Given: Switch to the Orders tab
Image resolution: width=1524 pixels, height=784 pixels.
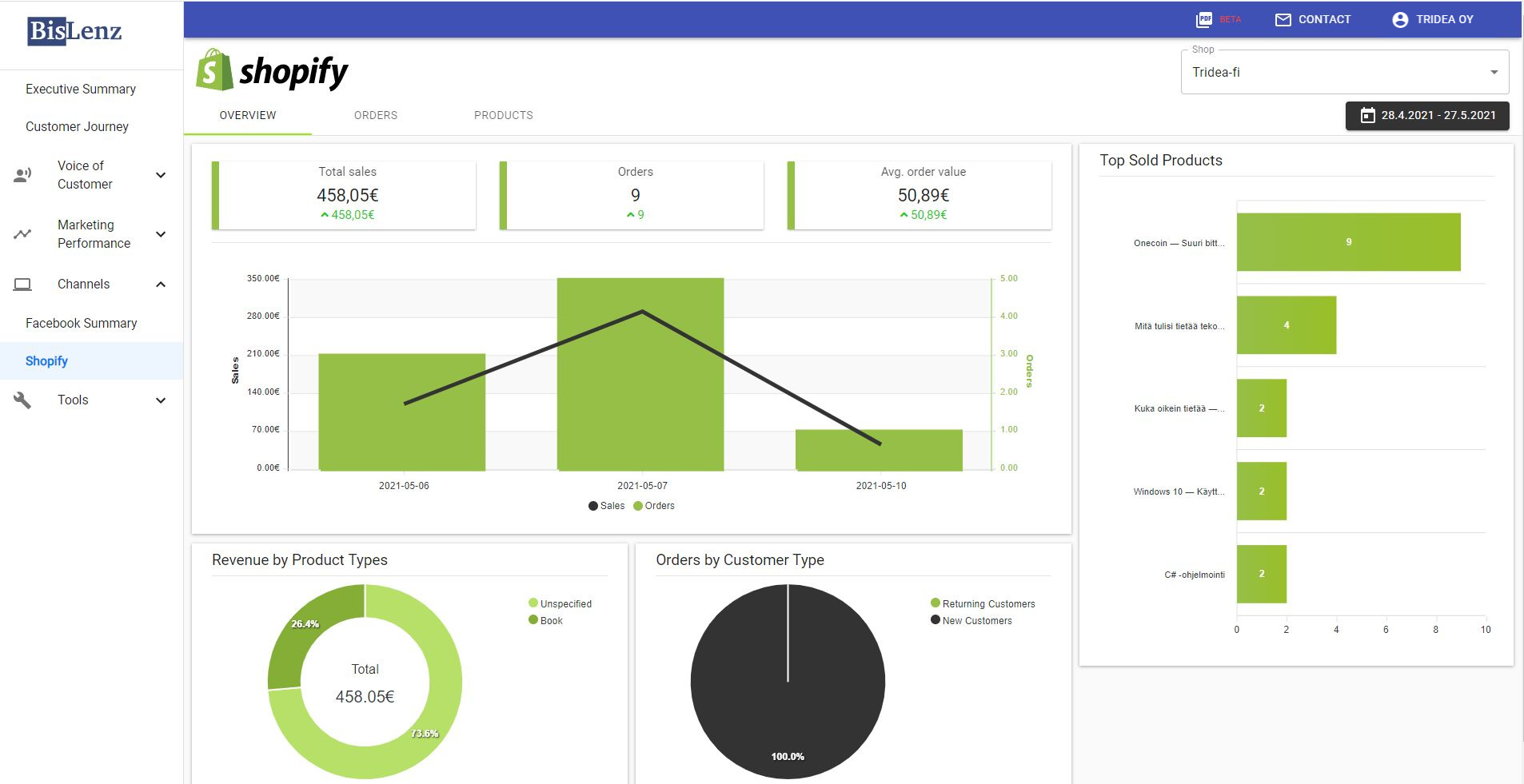Looking at the screenshot, I should pyautogui.click(x=376, y=115).
